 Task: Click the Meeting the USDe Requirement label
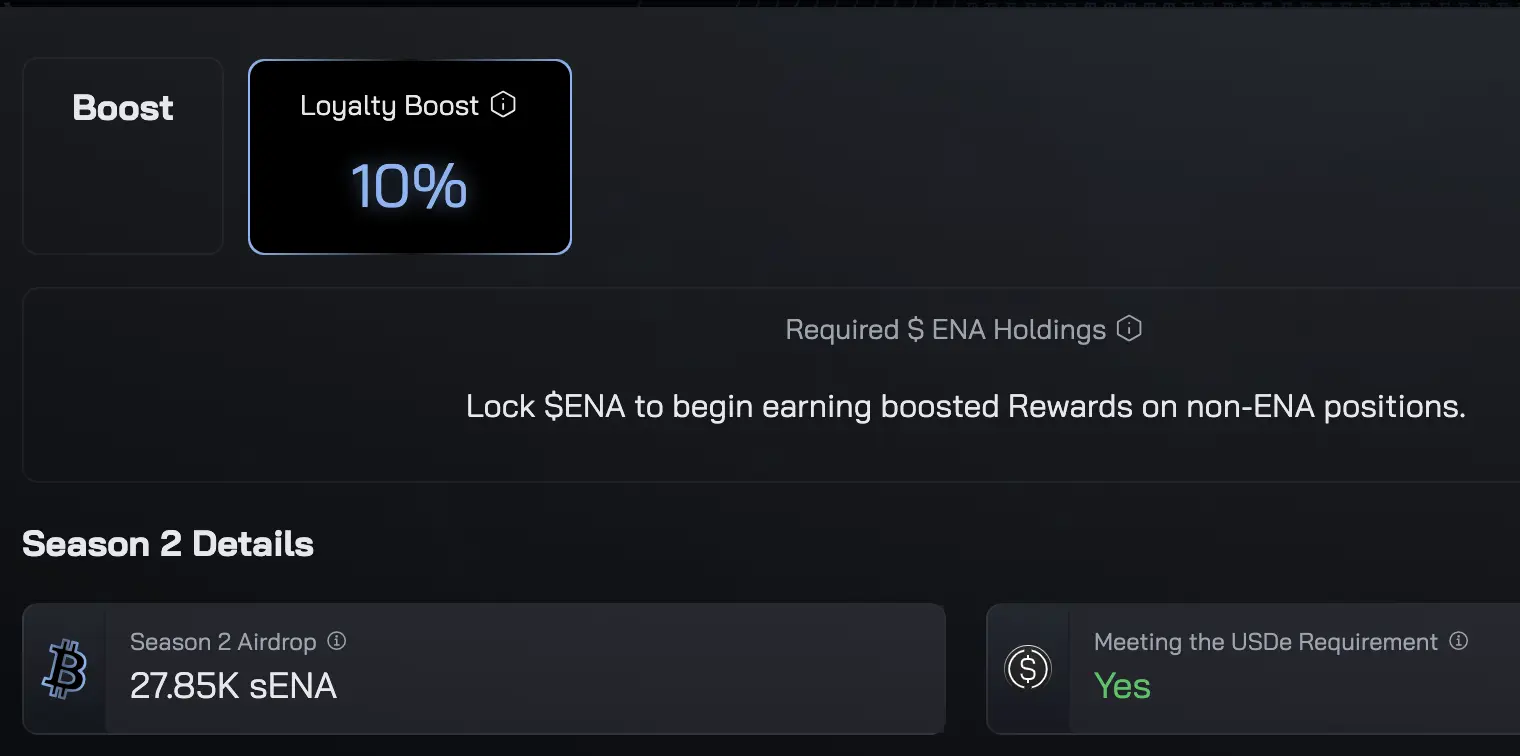1266,642
